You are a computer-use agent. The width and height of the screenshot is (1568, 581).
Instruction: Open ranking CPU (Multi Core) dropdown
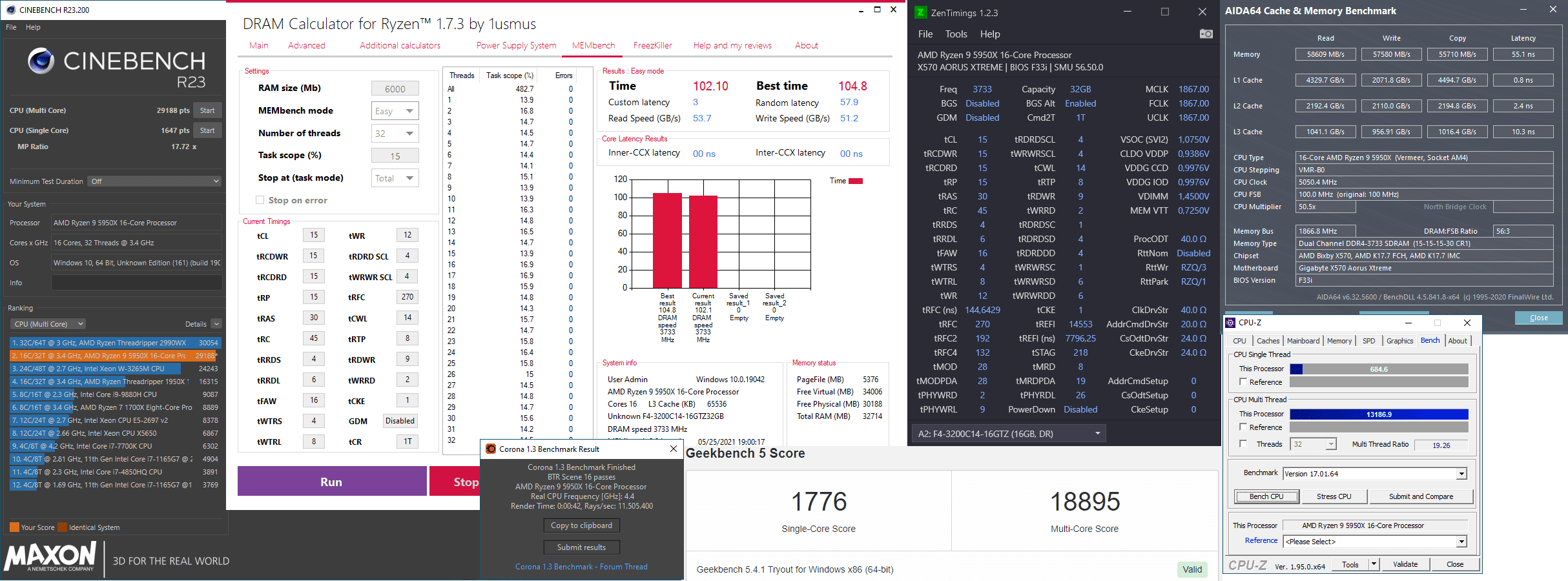[x=48, y=324]
